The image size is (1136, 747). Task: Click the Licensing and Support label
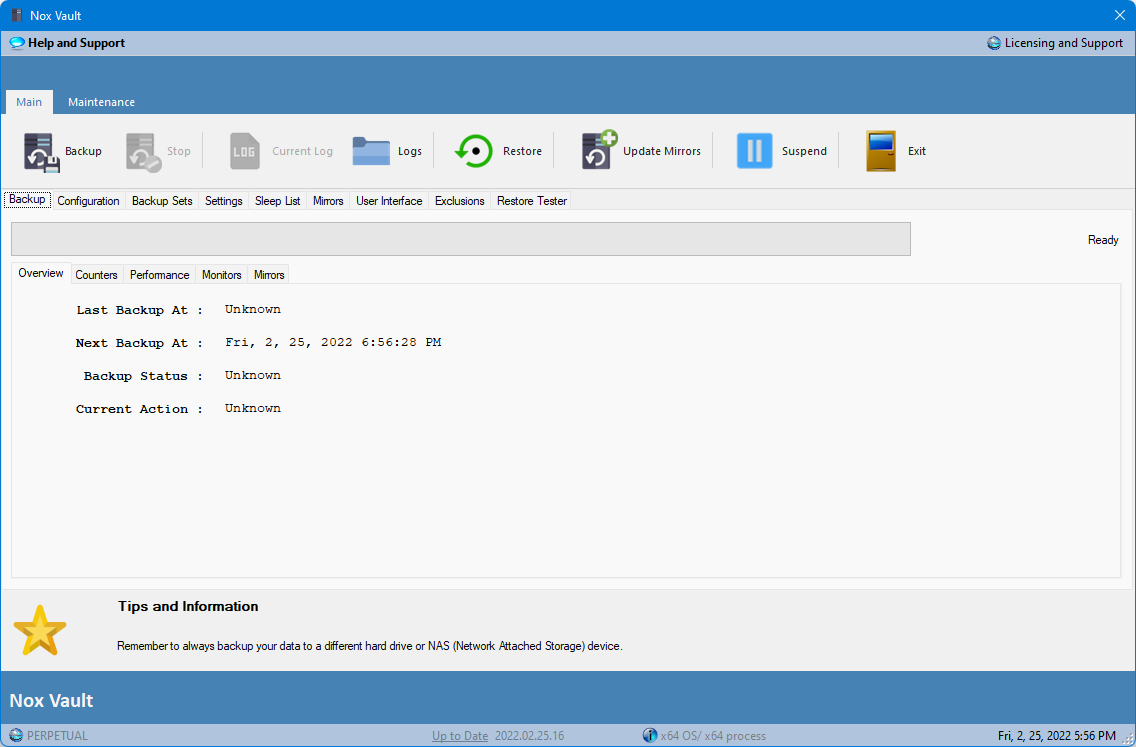pos(1064,43)
